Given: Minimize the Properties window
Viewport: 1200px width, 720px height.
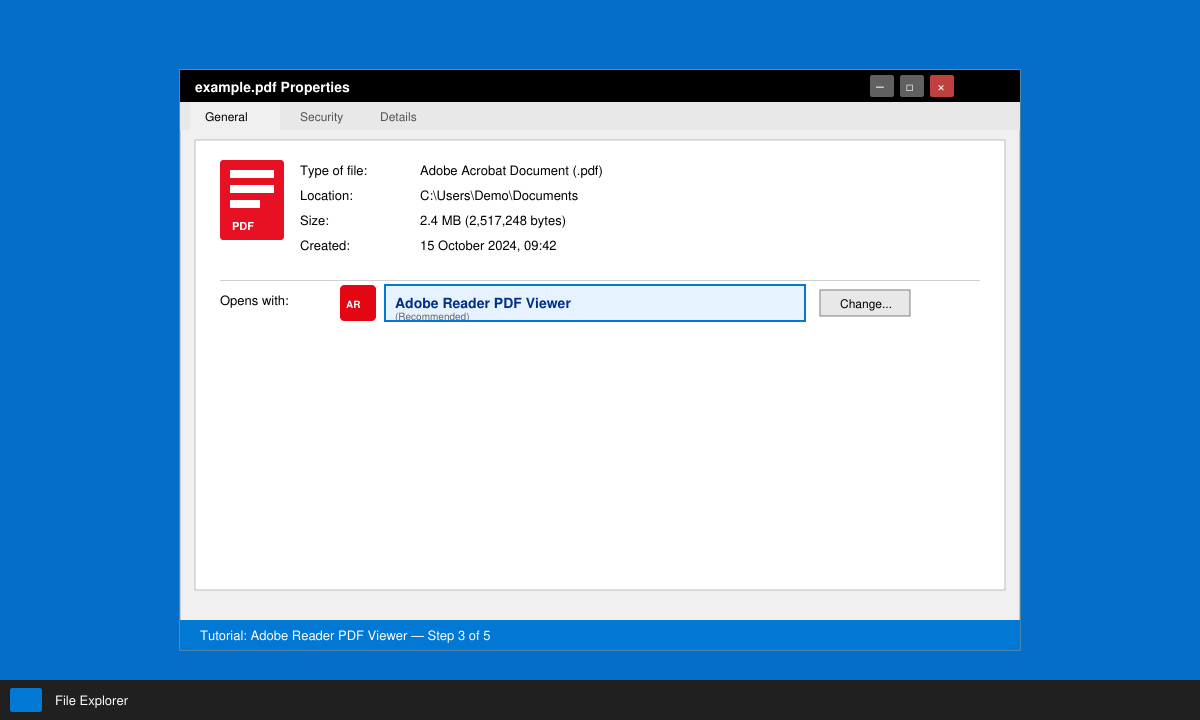Looking at the screenshot, I should (882, 86).
